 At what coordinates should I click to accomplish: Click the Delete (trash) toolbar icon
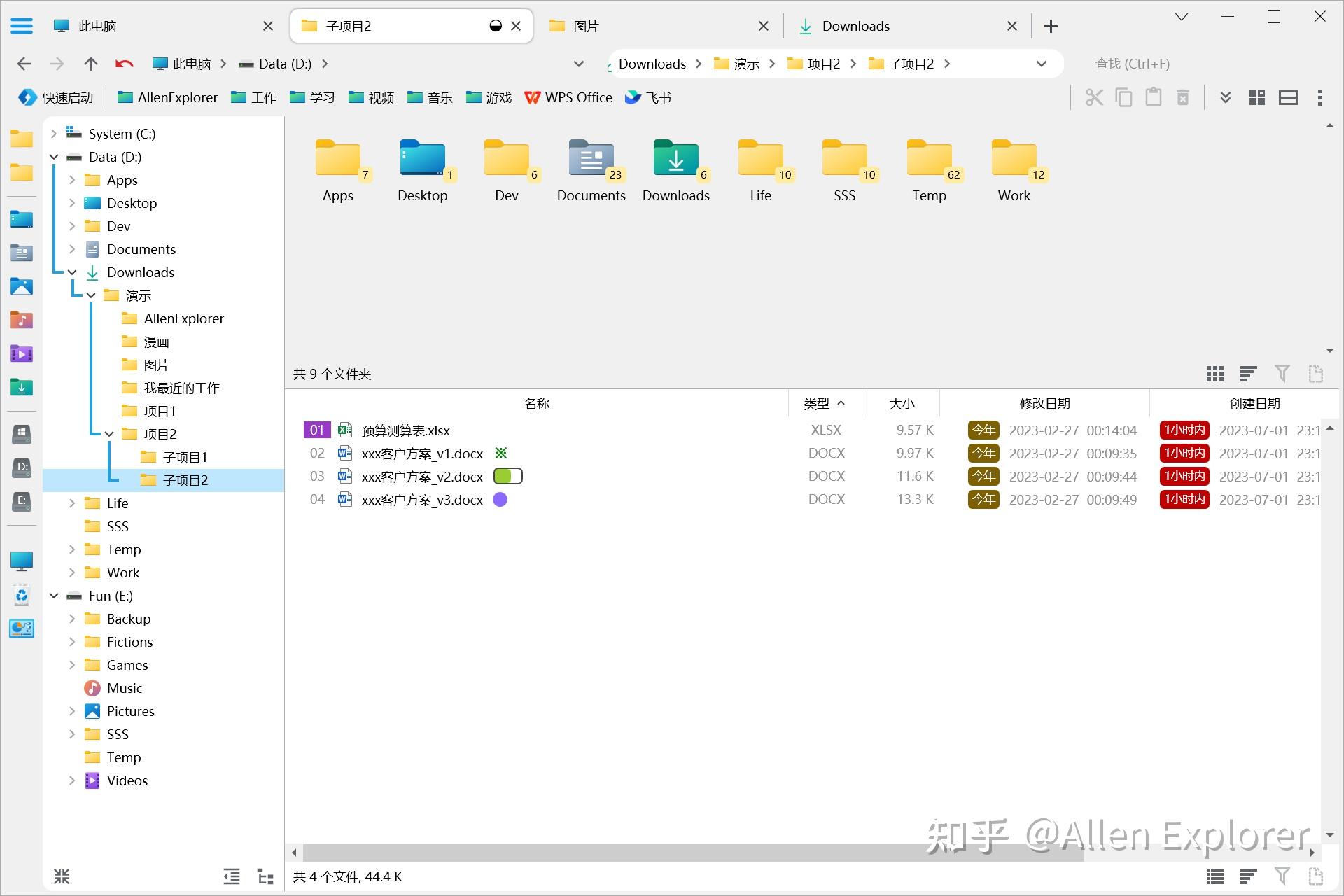point(1183,97)
